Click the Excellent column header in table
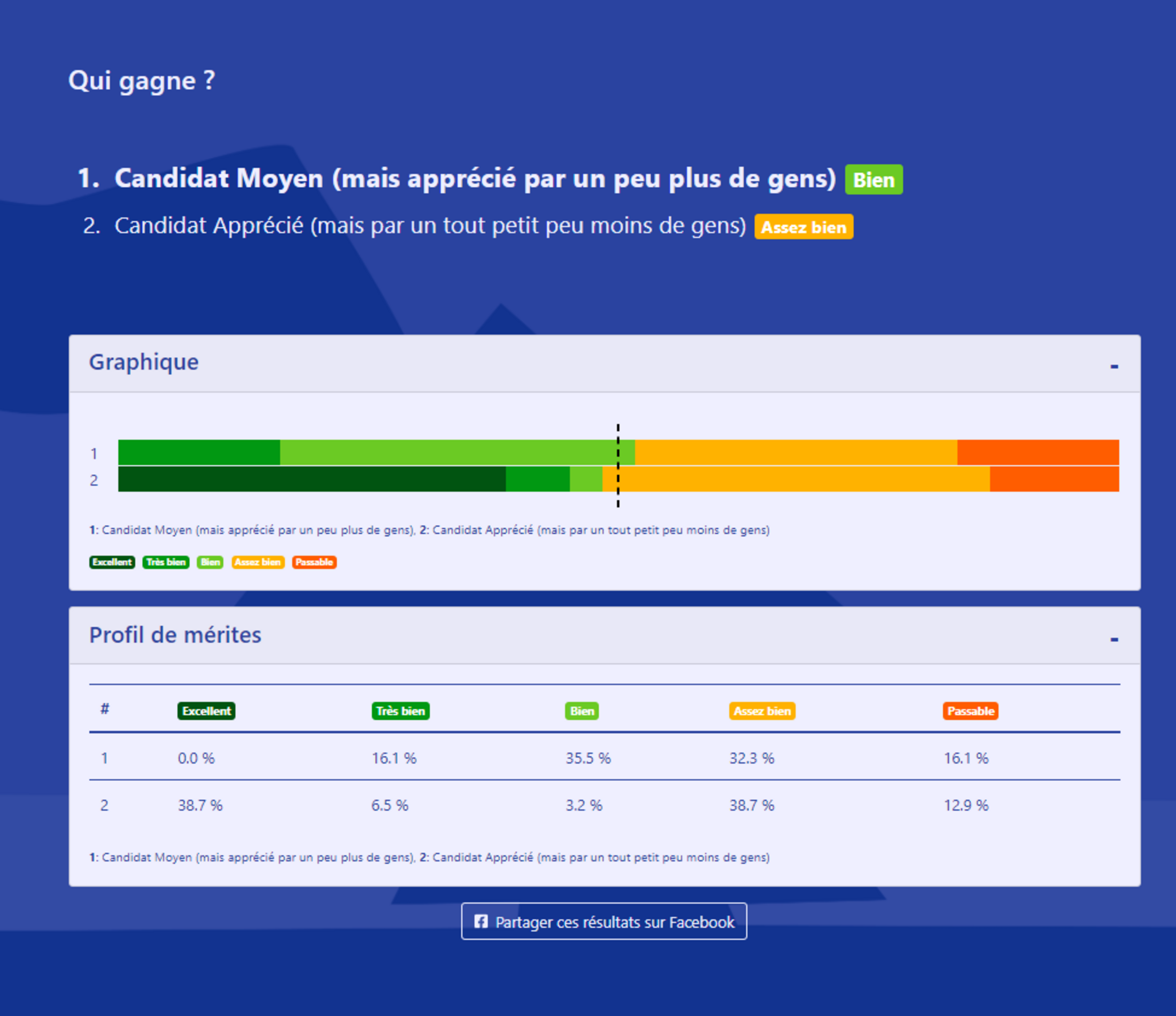 206,711
